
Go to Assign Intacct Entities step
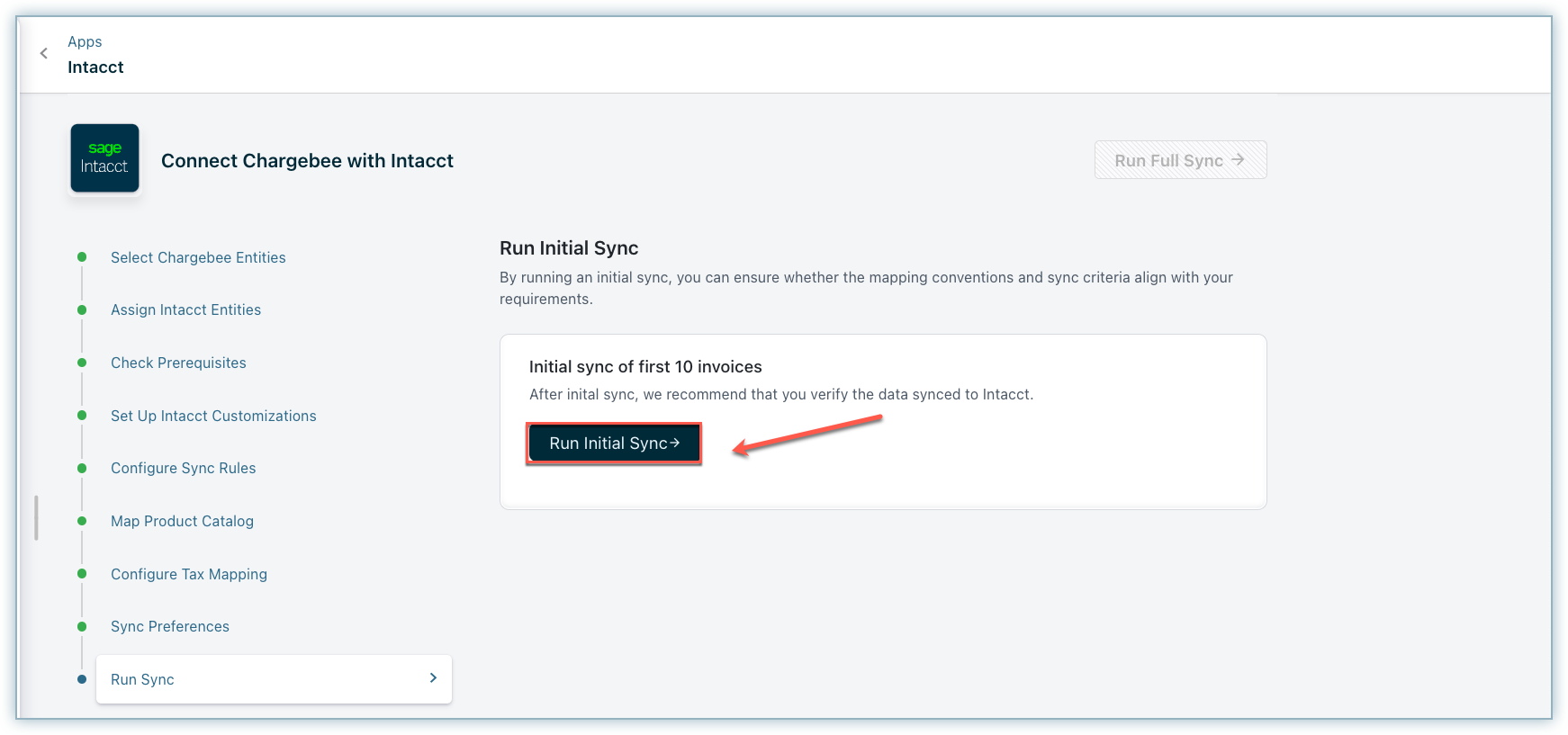185,309
